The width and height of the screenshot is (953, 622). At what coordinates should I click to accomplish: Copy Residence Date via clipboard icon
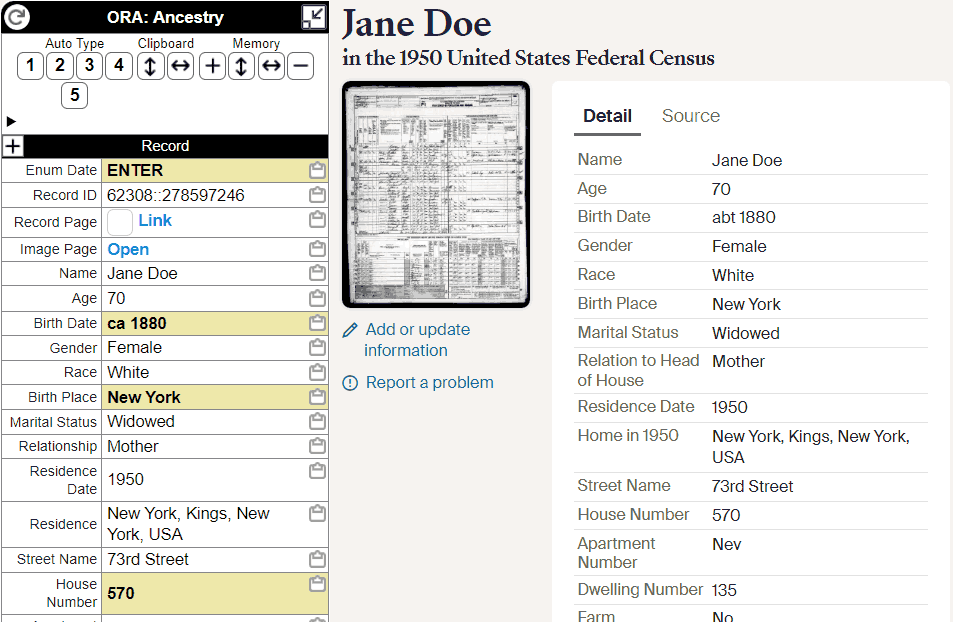click(x=317, y=471)
